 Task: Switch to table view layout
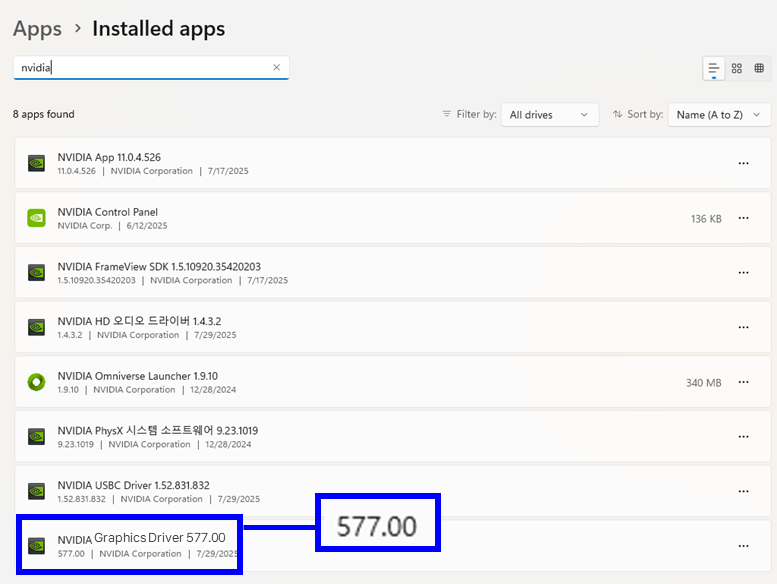pos(759,68)
